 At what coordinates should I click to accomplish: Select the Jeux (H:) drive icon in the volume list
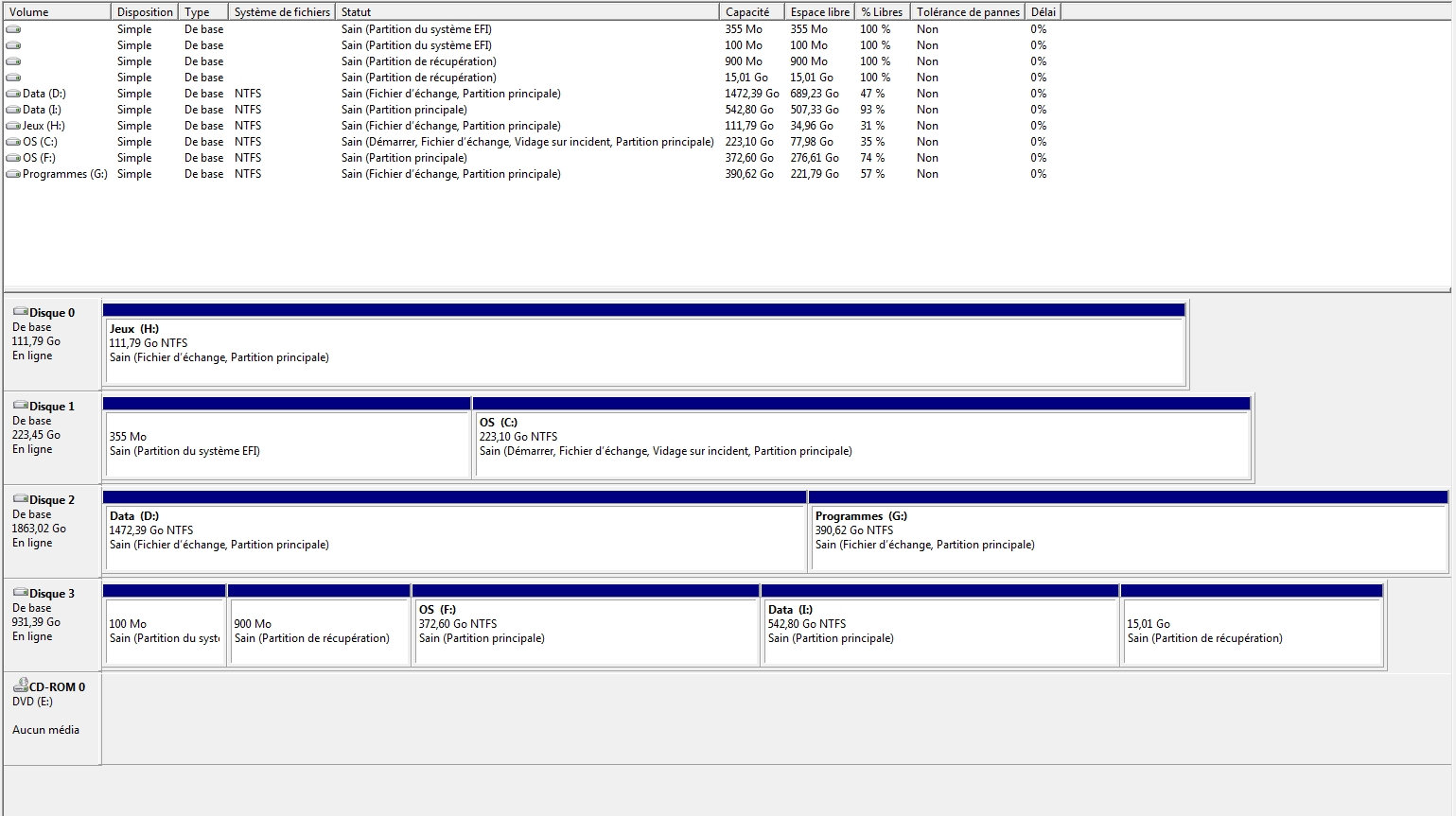tap(13, 126)
